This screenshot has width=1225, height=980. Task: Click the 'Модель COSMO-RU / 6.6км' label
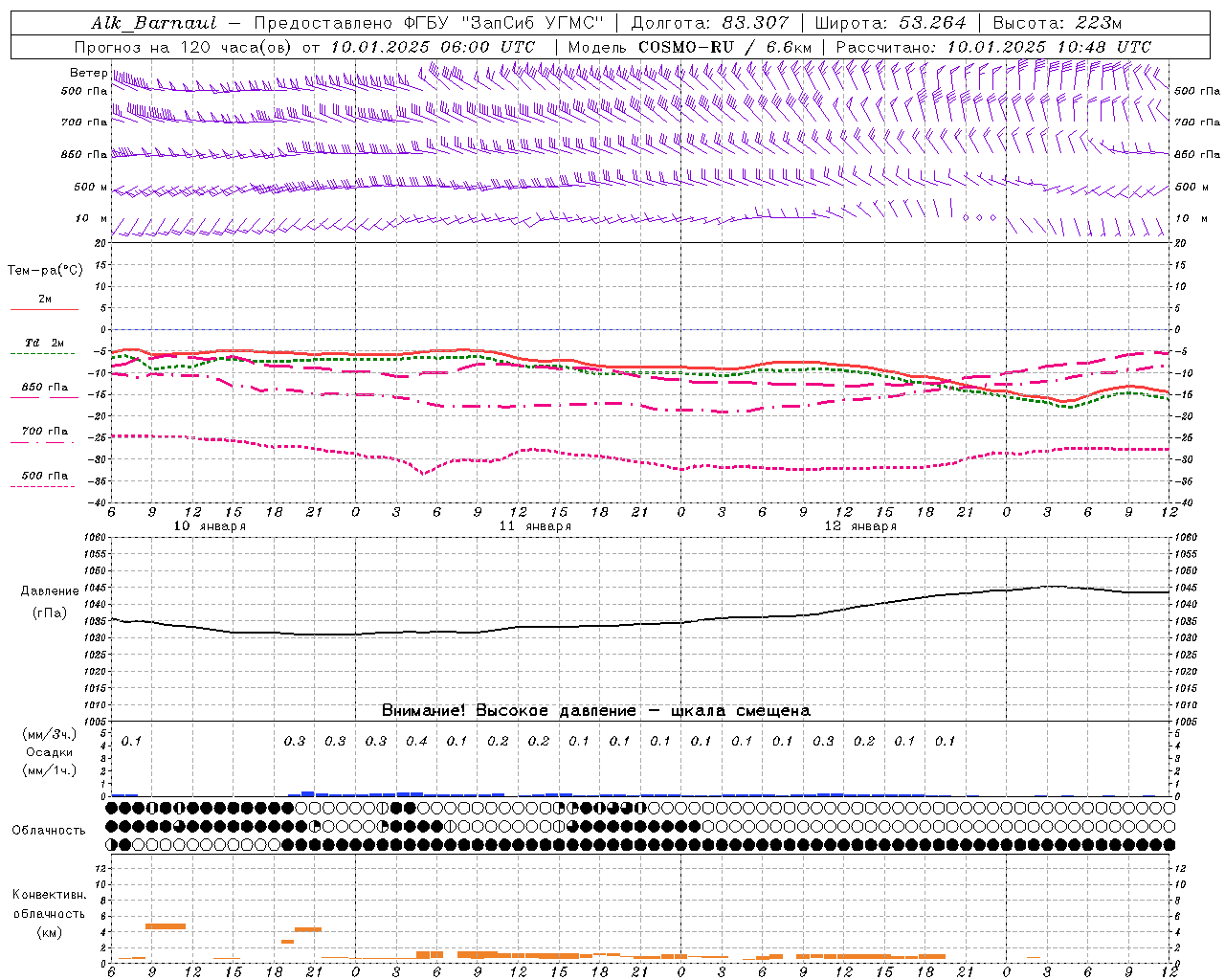coord(690,47)
